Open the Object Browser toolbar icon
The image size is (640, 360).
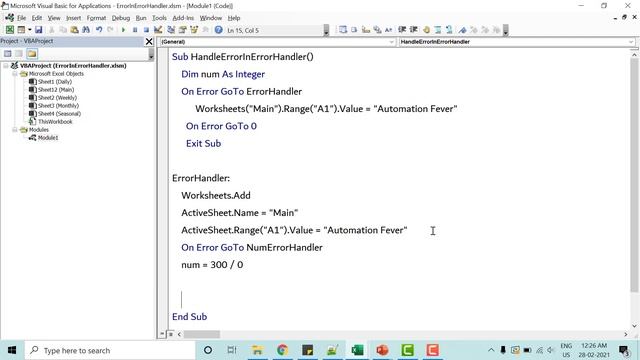pos(194,30)
